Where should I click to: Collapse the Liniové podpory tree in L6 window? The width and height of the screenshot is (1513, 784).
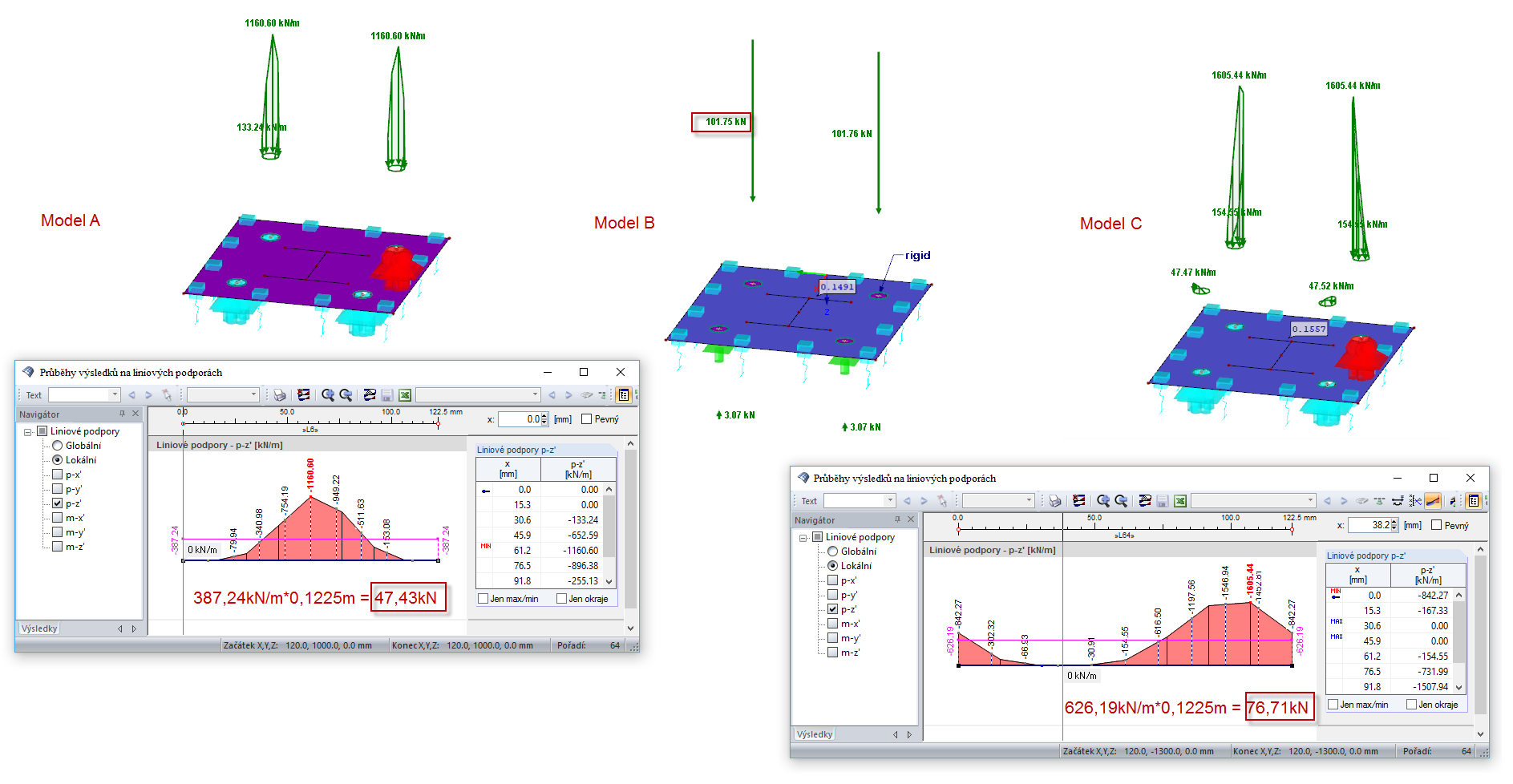click(28, 432)
